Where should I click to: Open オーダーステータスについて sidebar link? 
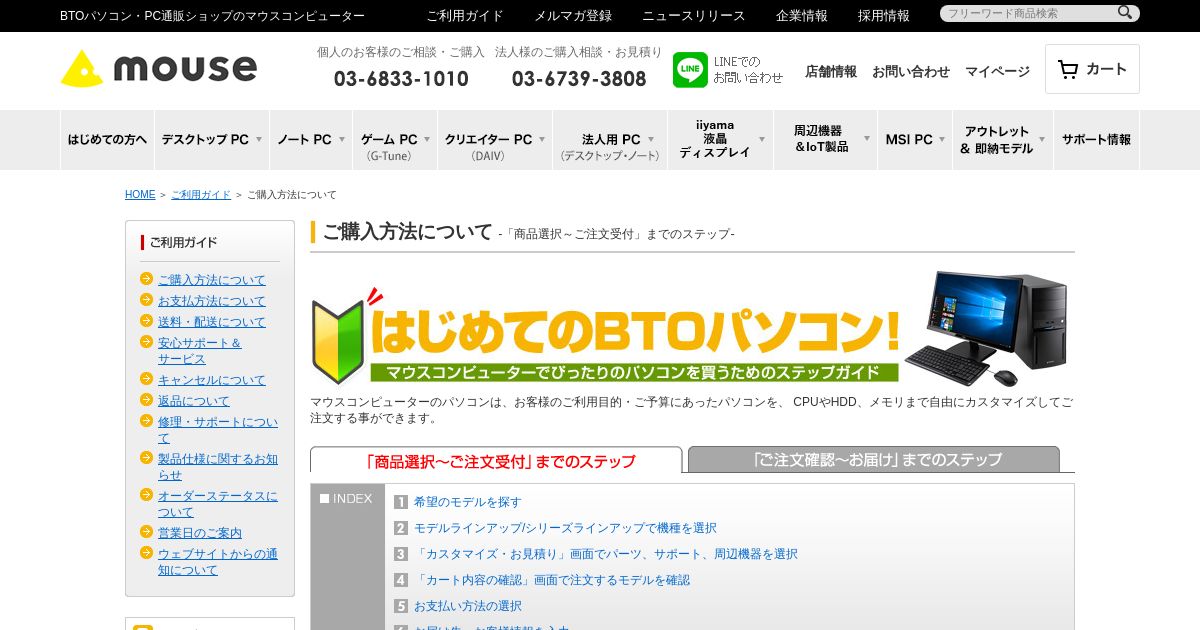pyautogui.click(x=218, y=504)
